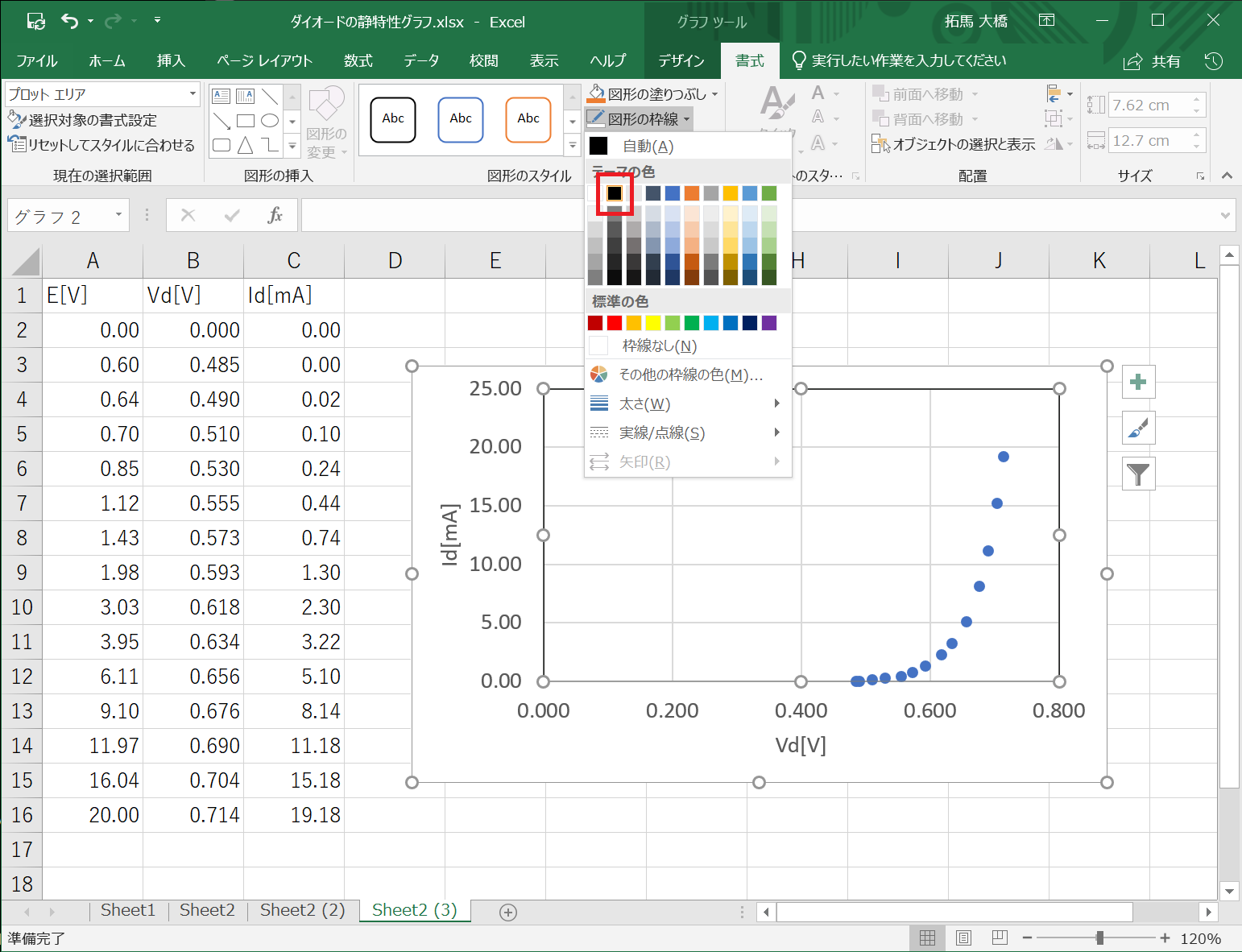Viewport: 1242px width, 952px height.
Task: Click the ribbon display options icon
Action: coord(1046,21)
